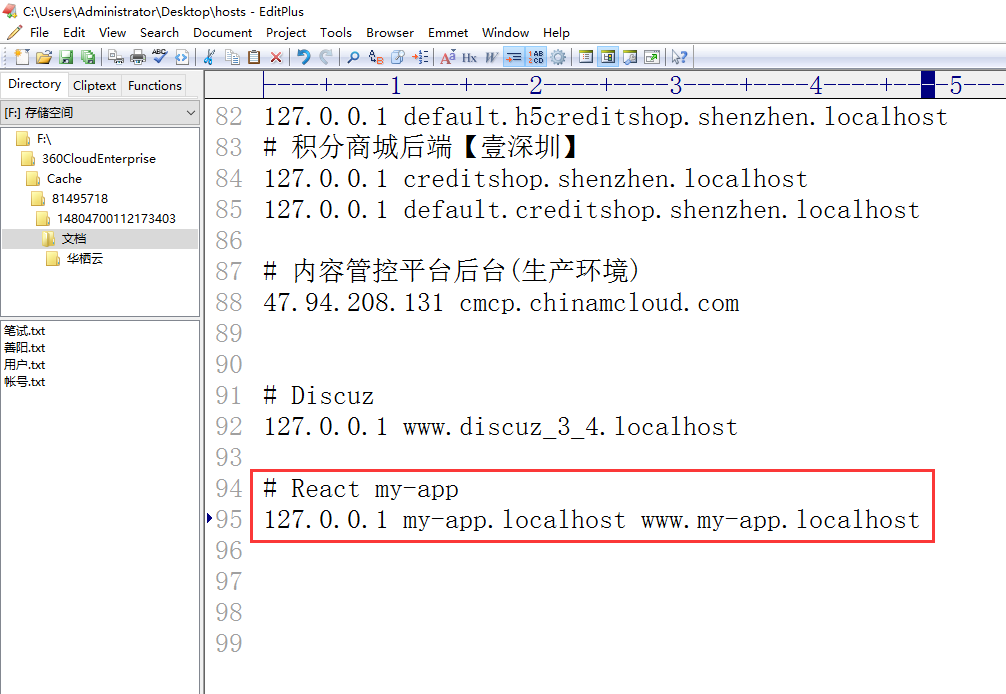The width and height of the screenshot is (1006, 694).
Task: Save the hosts file with the Save icon
Action: (65, 57)
